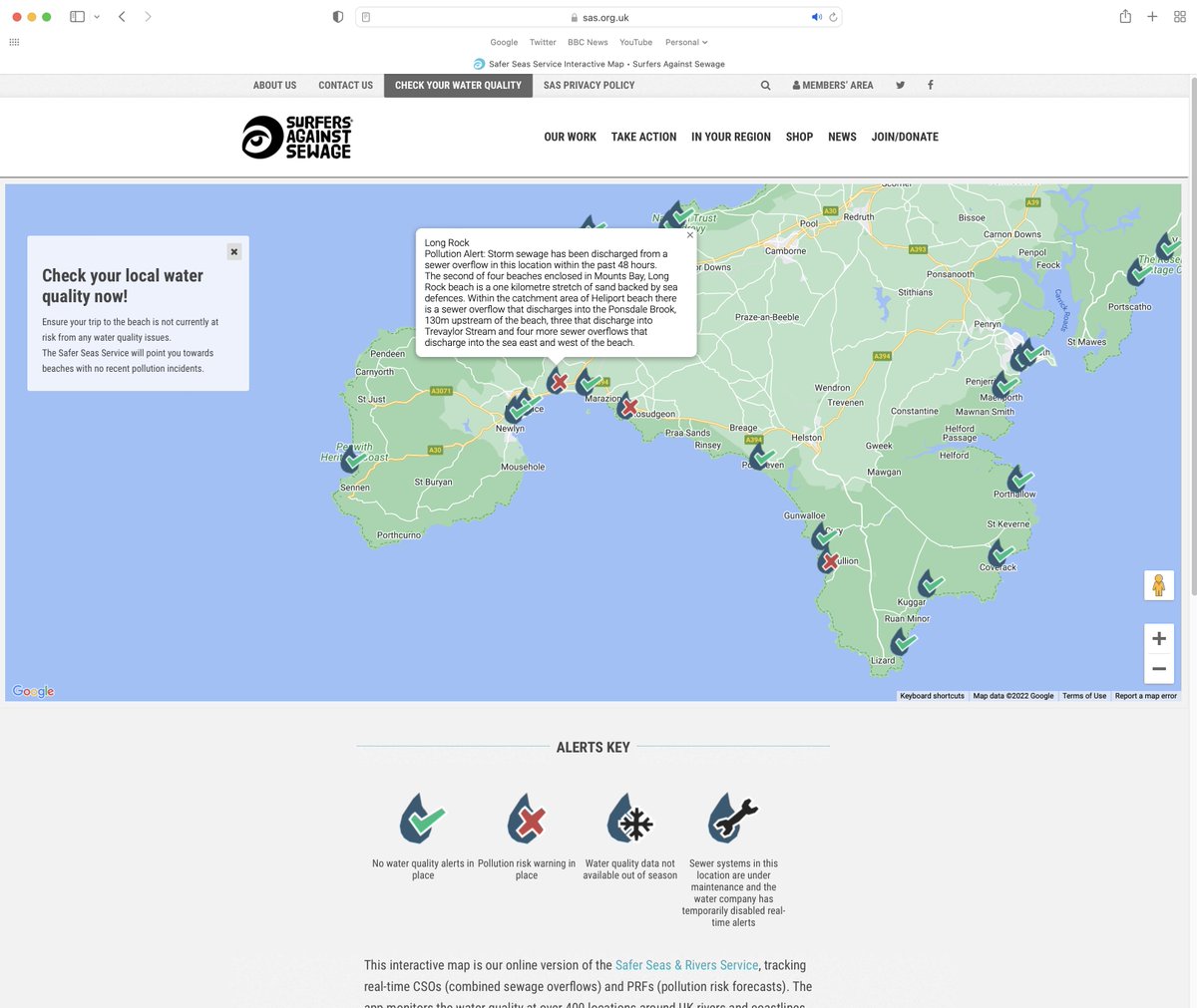
Task: Open the Twitter bookmark
Action: coord(543,42)
